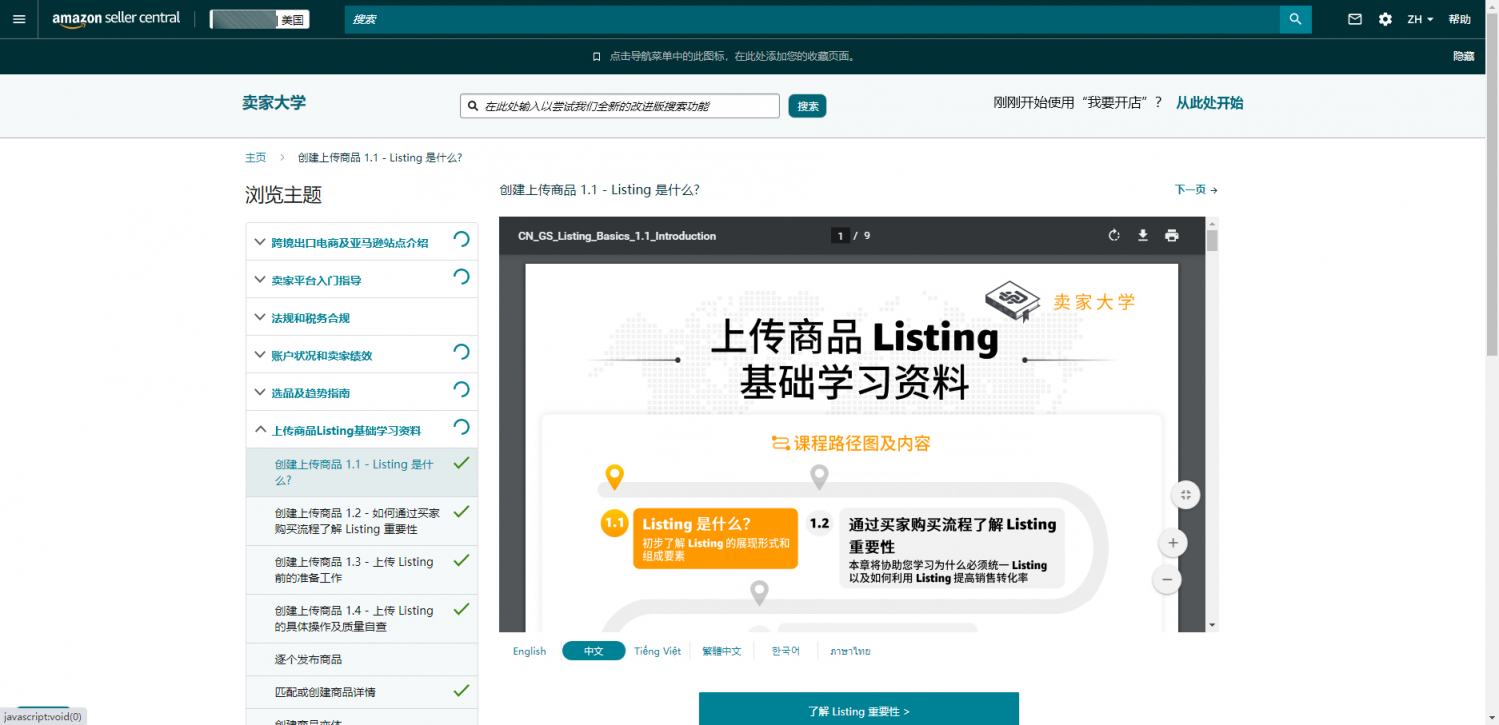Go to 下一页 link

(x=1196, y=189)
